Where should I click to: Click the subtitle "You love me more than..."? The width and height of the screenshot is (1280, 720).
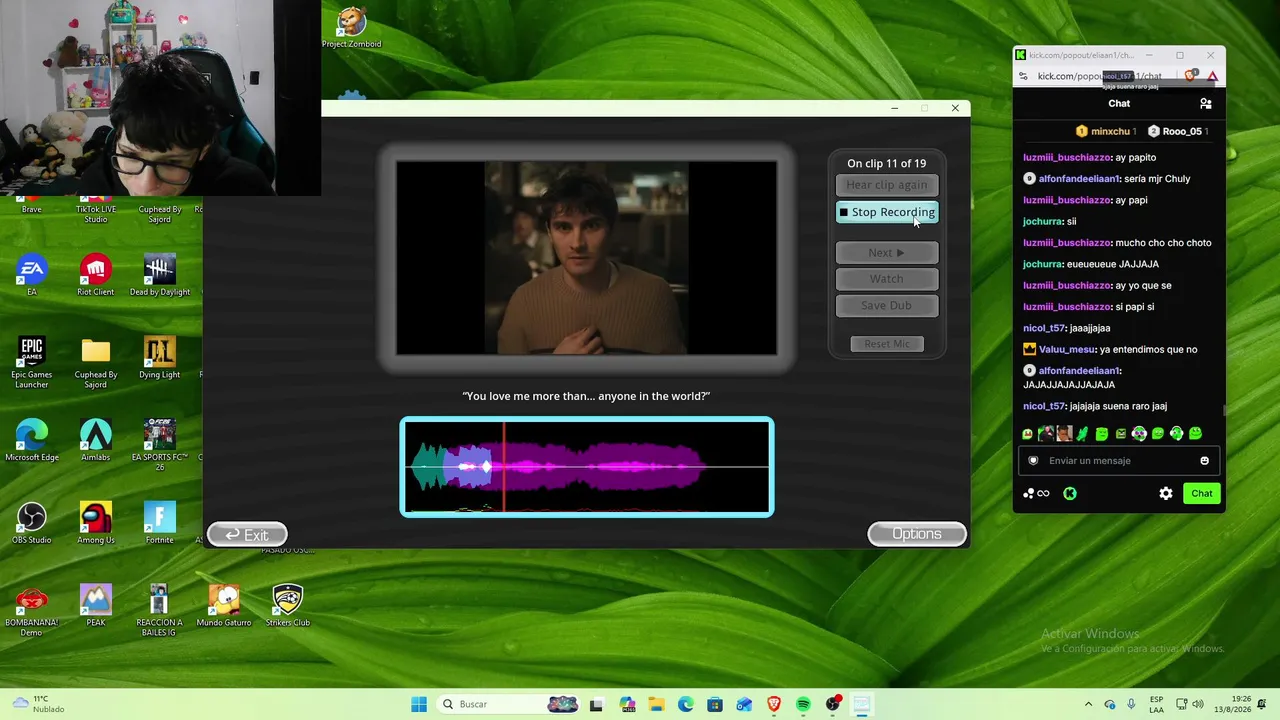[x=586, y=396]
